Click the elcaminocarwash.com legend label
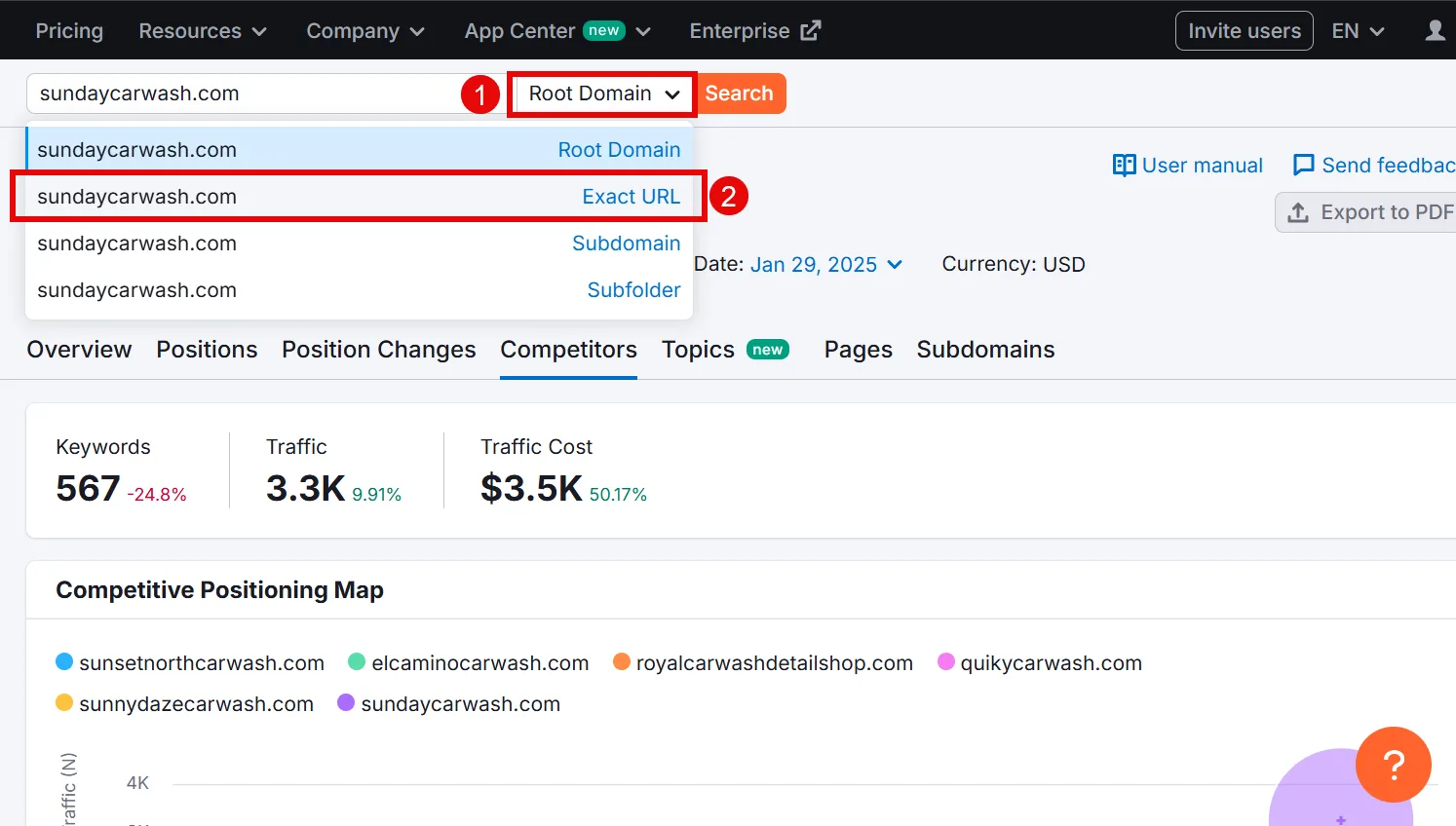The width and height of the screenshot is (1456, 826). (x=480, y=663)
